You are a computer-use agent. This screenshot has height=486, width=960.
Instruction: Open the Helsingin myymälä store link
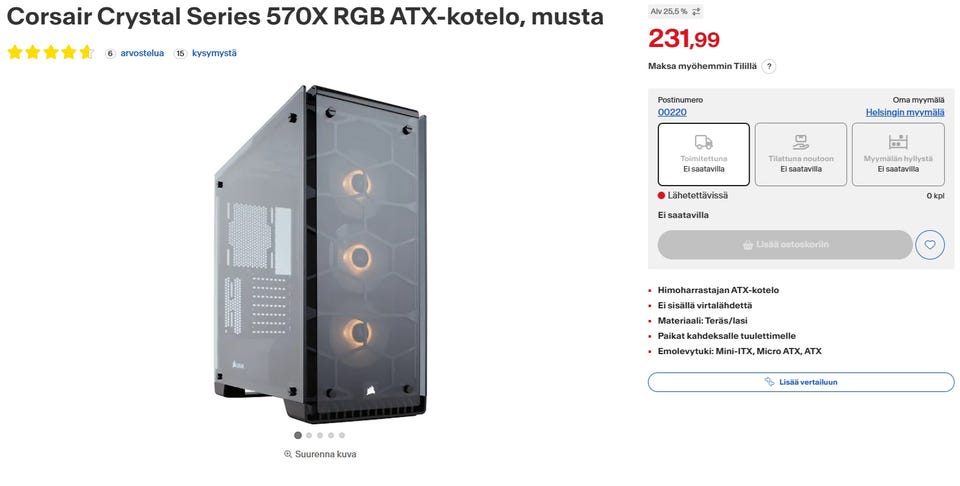coord(905,112)
